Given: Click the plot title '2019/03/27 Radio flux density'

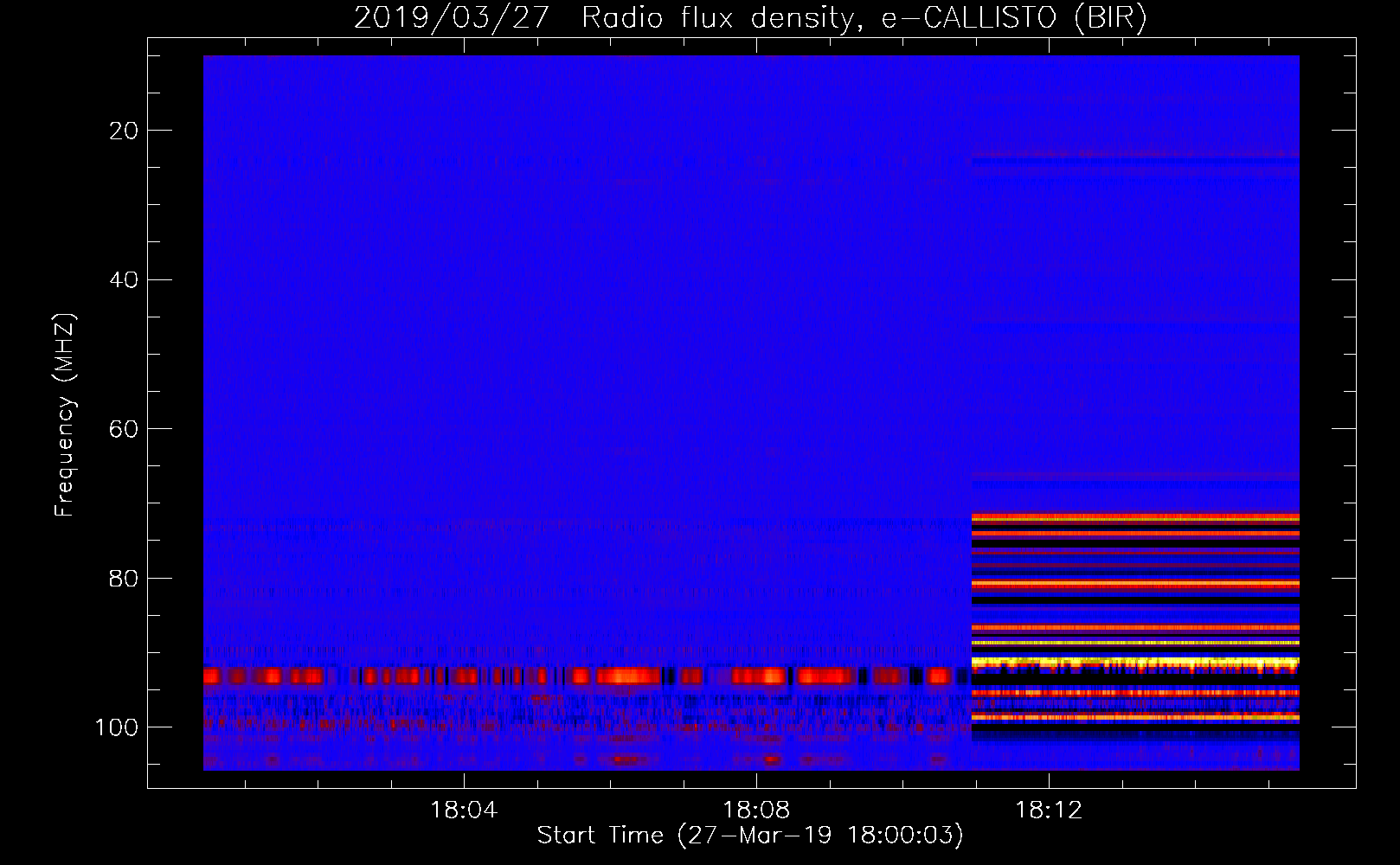Looking at the screenshot, I should point(608,17).
